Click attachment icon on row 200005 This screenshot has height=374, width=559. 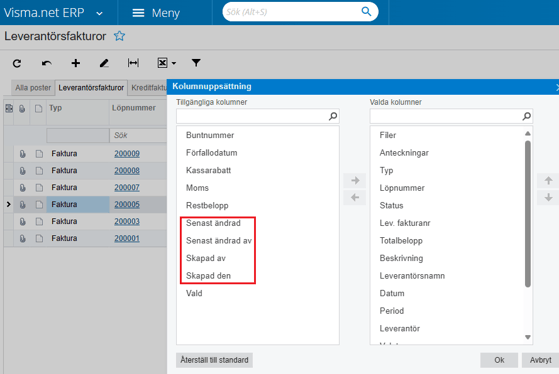(x=22, y=205)
